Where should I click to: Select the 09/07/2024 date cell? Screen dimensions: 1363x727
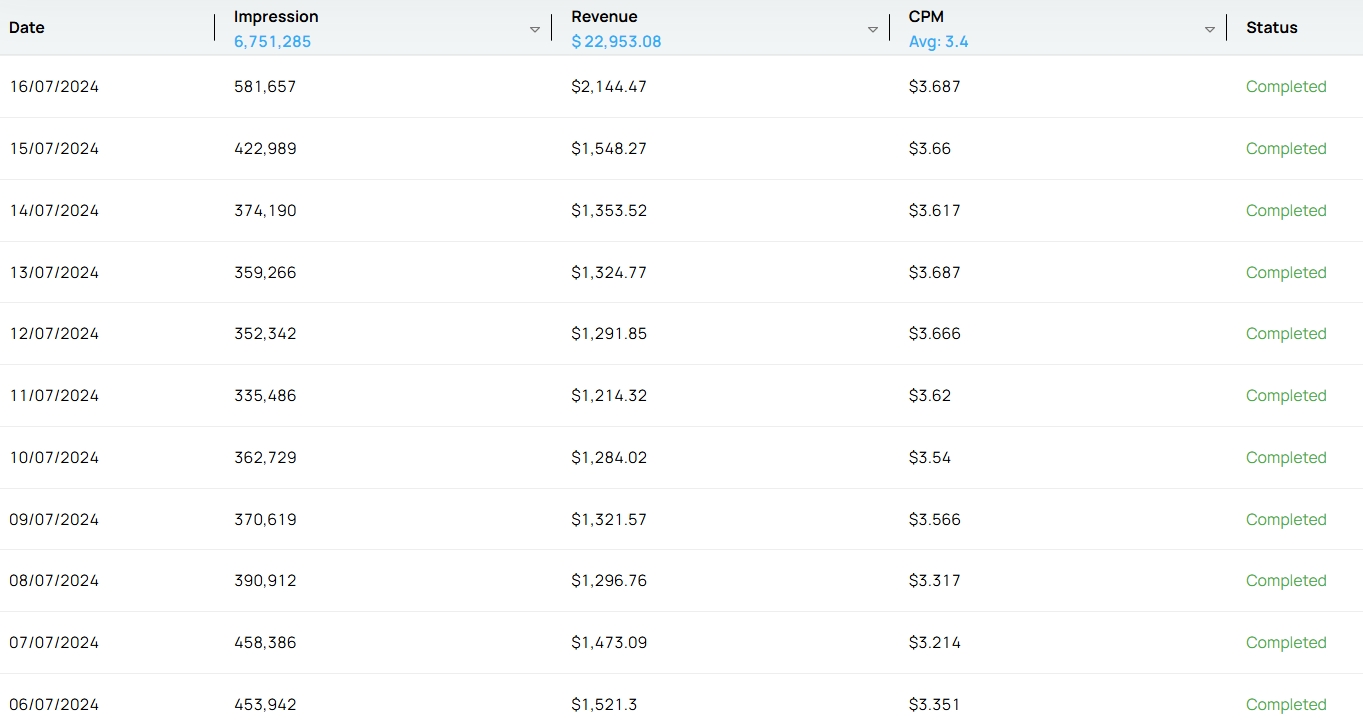click(54, 520)
